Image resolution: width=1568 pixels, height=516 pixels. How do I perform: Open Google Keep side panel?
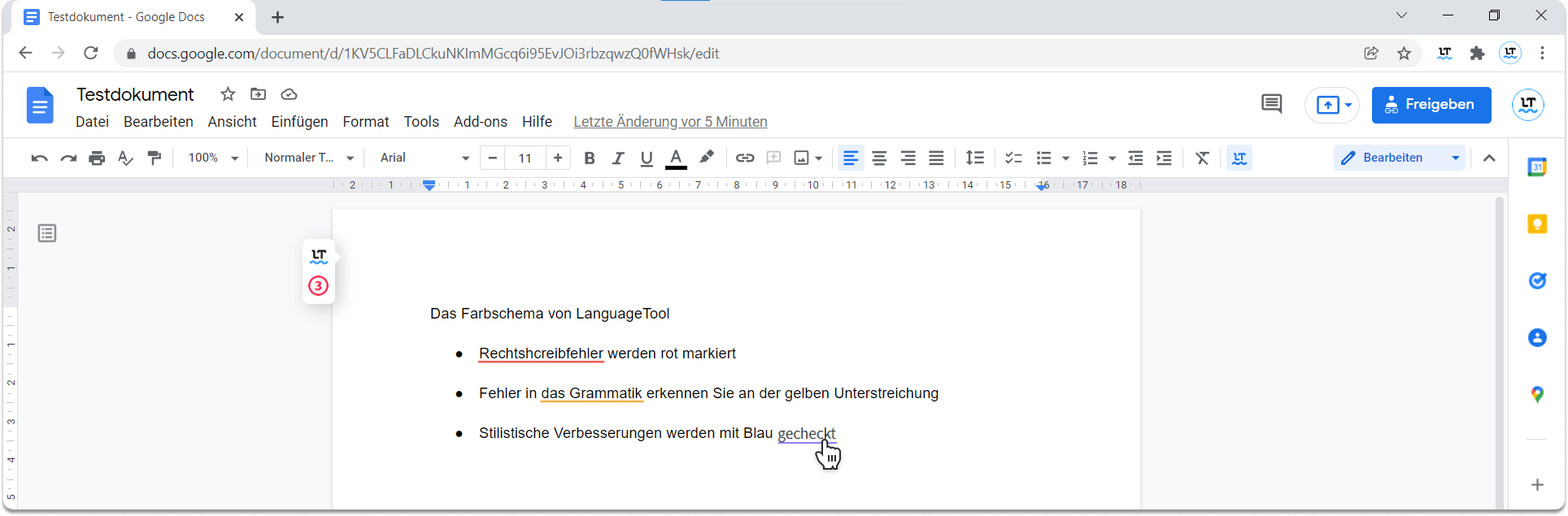[x=1537, y=223]
